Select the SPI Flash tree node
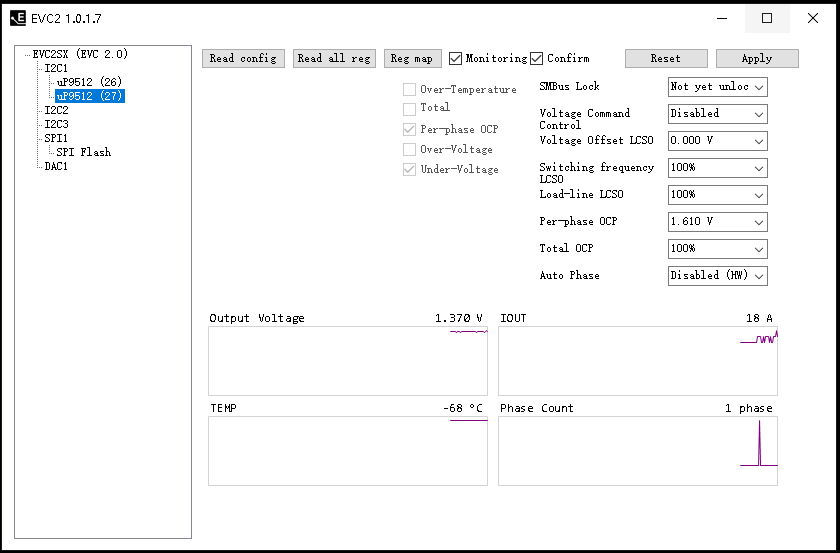 [x=84, y=152]
